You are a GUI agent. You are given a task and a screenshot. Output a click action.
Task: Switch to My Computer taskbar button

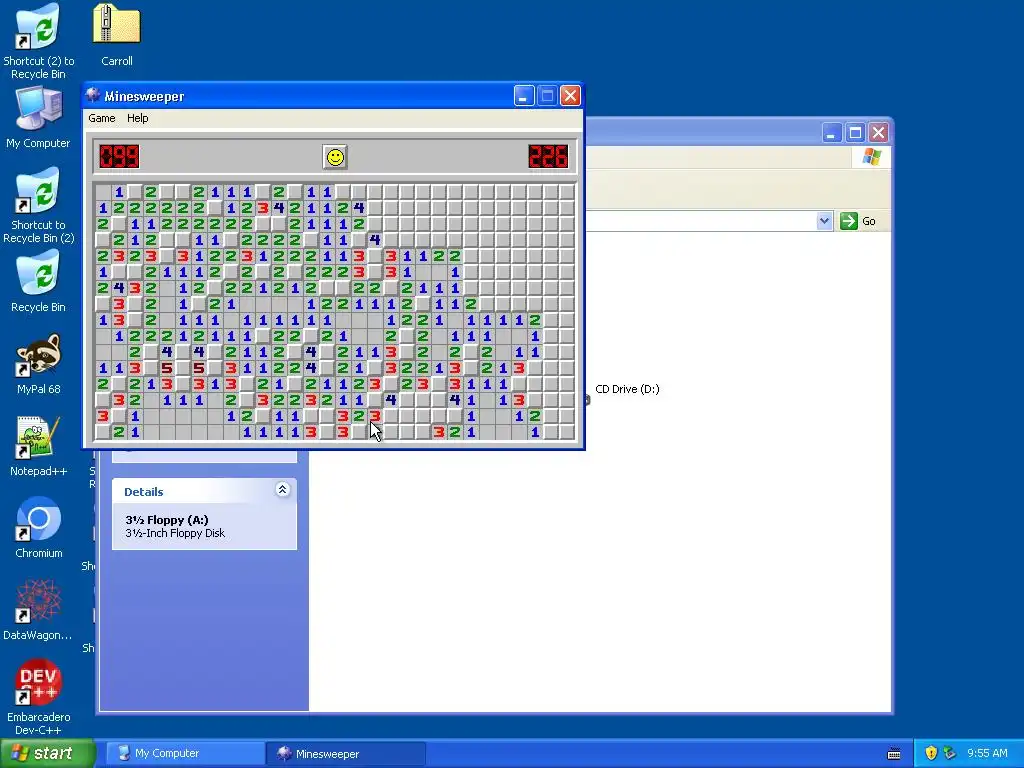point(184,754)
